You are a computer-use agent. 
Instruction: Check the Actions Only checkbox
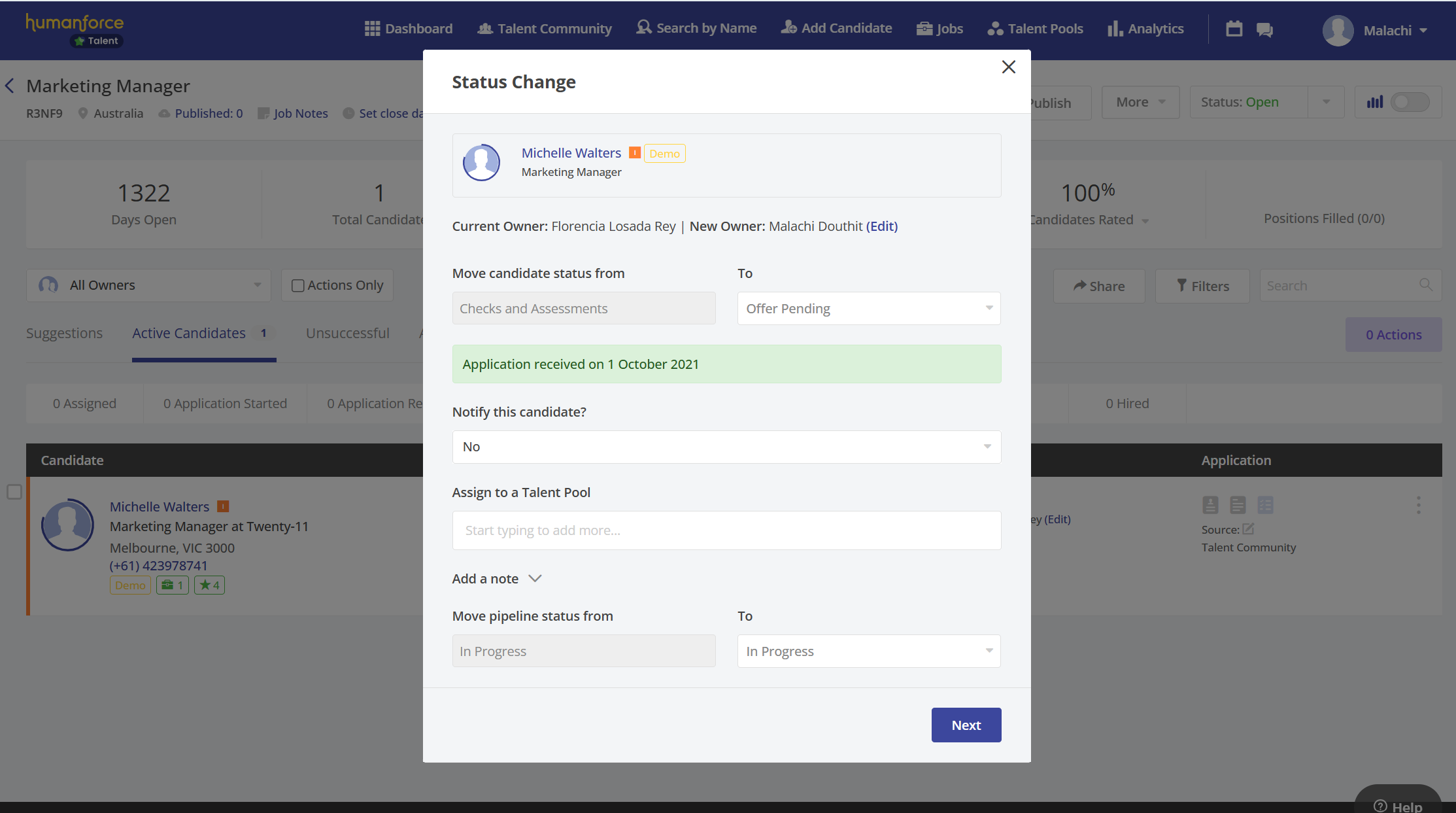tap(297, 286)
